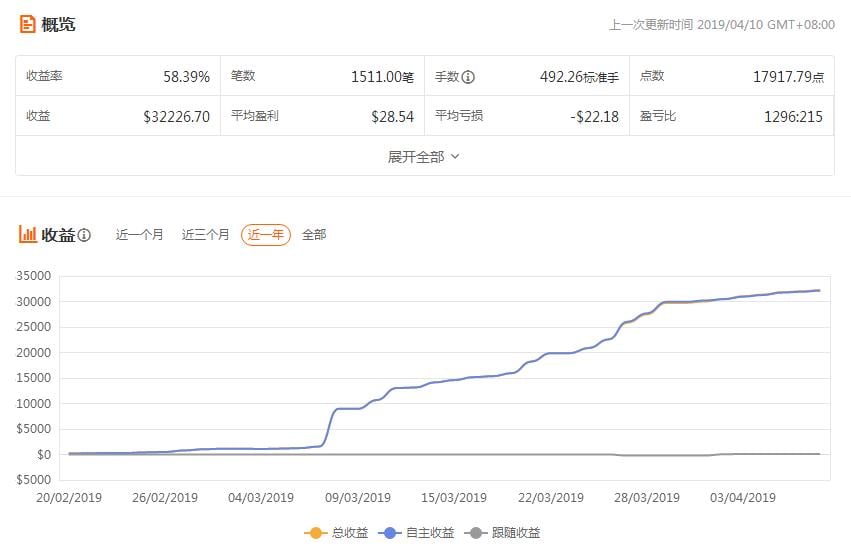Click the 概览 section heading
The width and height of the screenshot is (851, 560).
coord(58,24)
